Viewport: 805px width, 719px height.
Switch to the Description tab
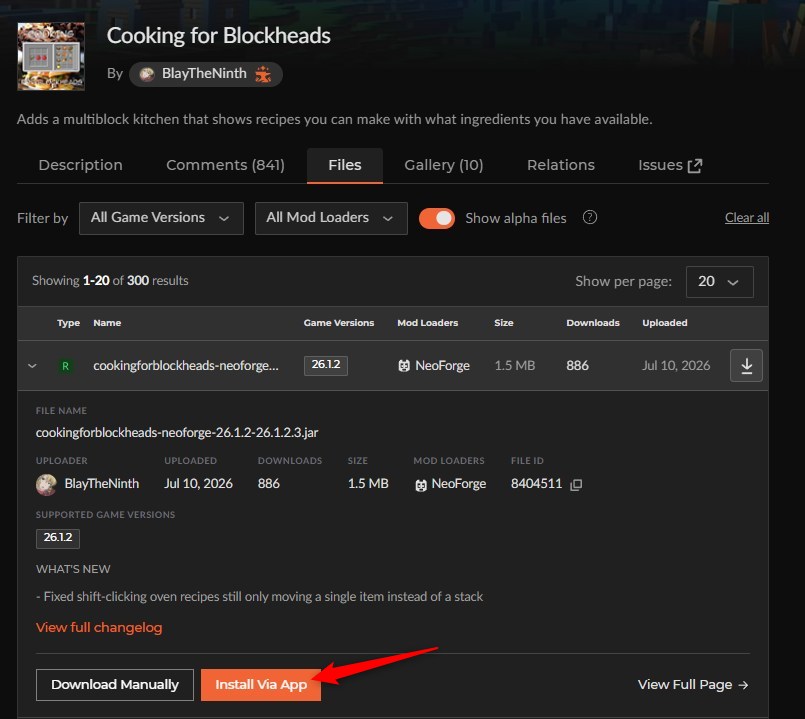[x=81, y=165]
